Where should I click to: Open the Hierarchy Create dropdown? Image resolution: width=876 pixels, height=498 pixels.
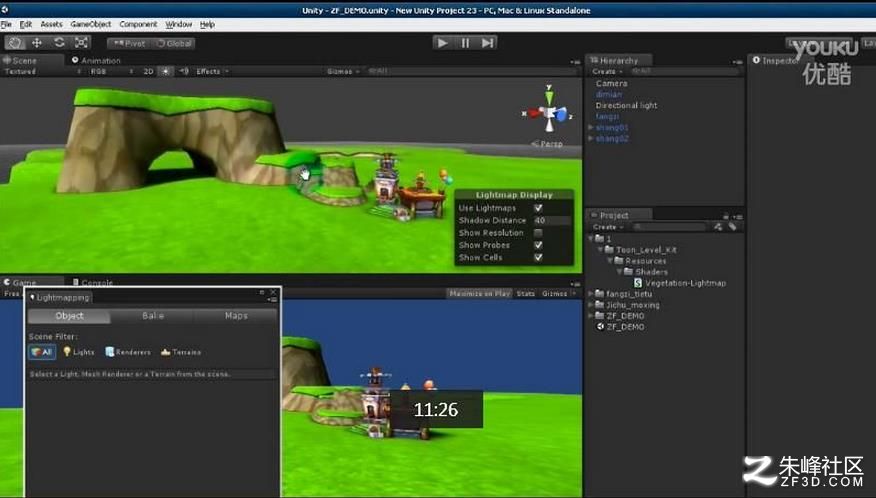pyautogui.click(x=607, y=72)
